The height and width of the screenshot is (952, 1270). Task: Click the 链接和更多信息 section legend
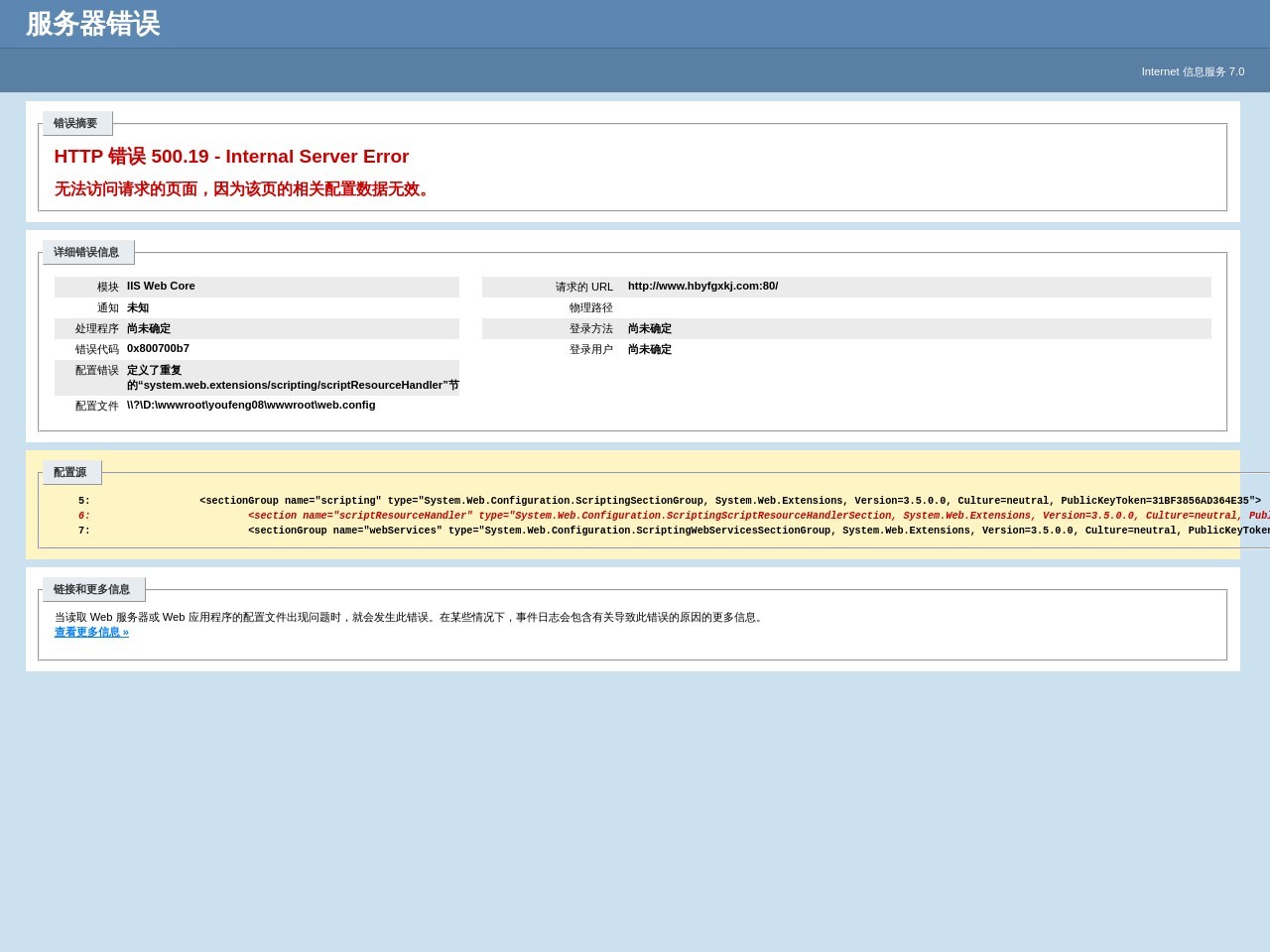91,590
